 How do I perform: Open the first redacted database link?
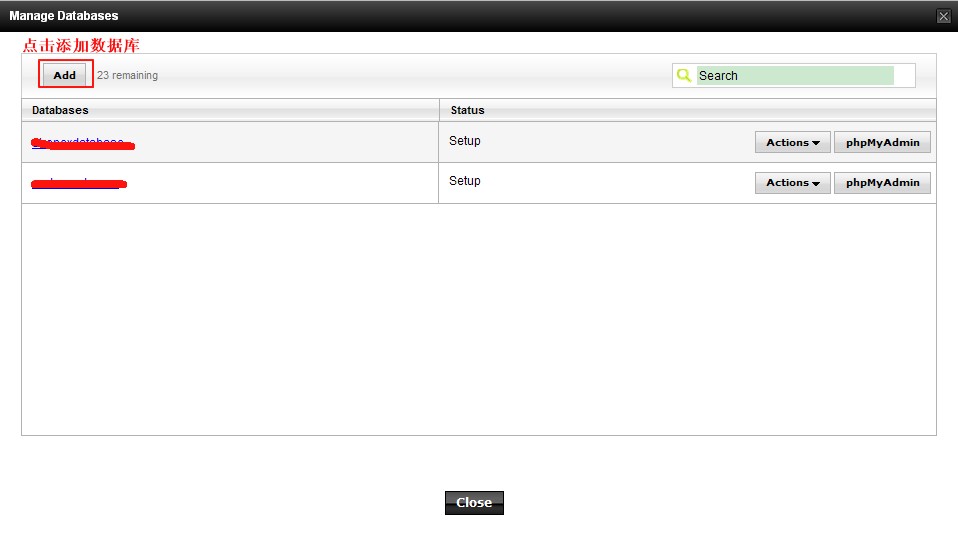tap(82, 144)
